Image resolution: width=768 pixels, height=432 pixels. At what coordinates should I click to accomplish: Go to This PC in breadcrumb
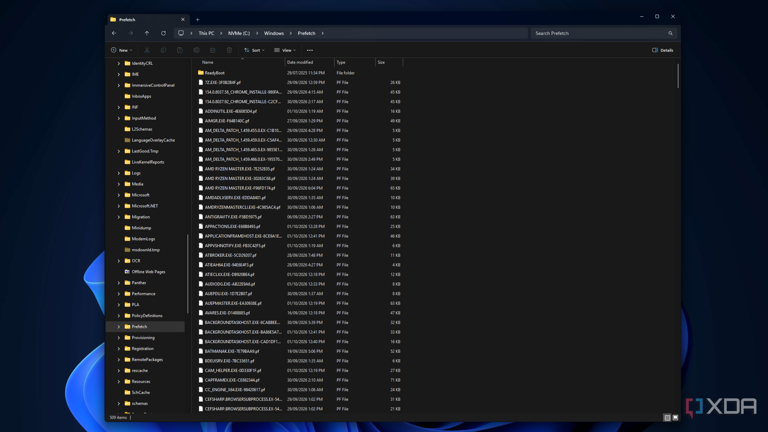[x=206, y=33]
